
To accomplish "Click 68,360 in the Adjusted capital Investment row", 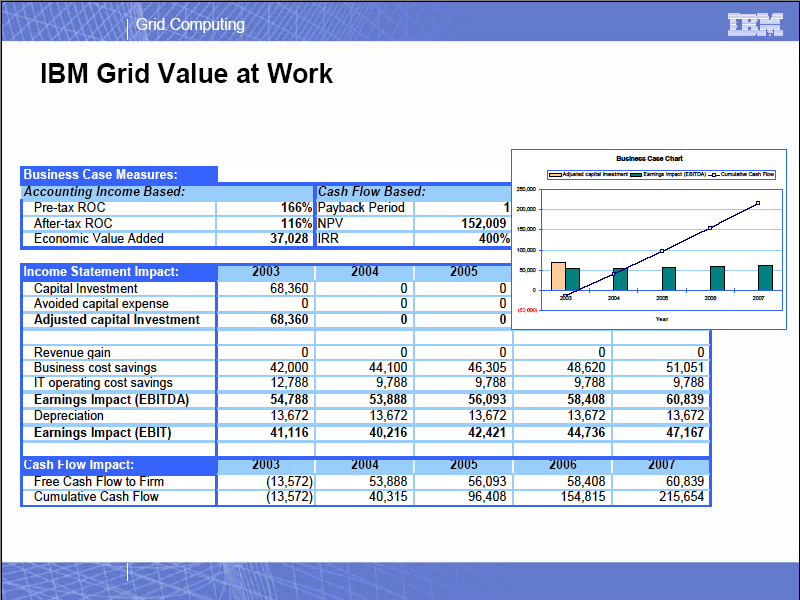I will pyautogui.click(x=289, y=320).
